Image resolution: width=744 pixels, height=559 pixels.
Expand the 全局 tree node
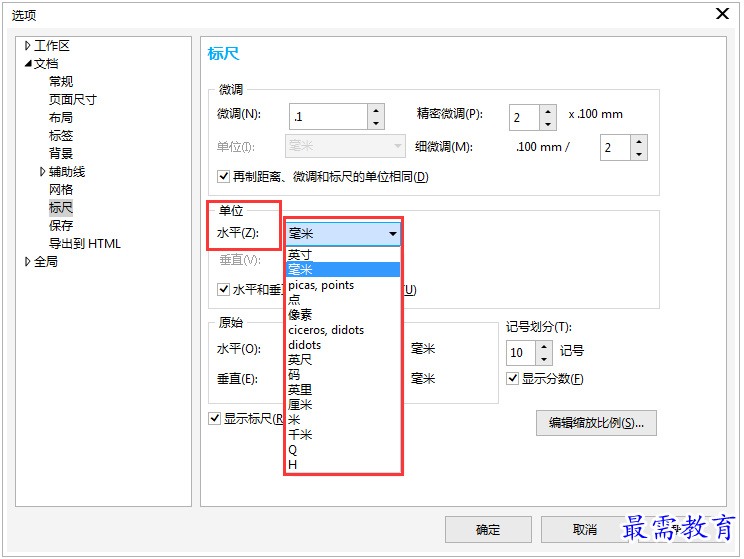[28, 261]
